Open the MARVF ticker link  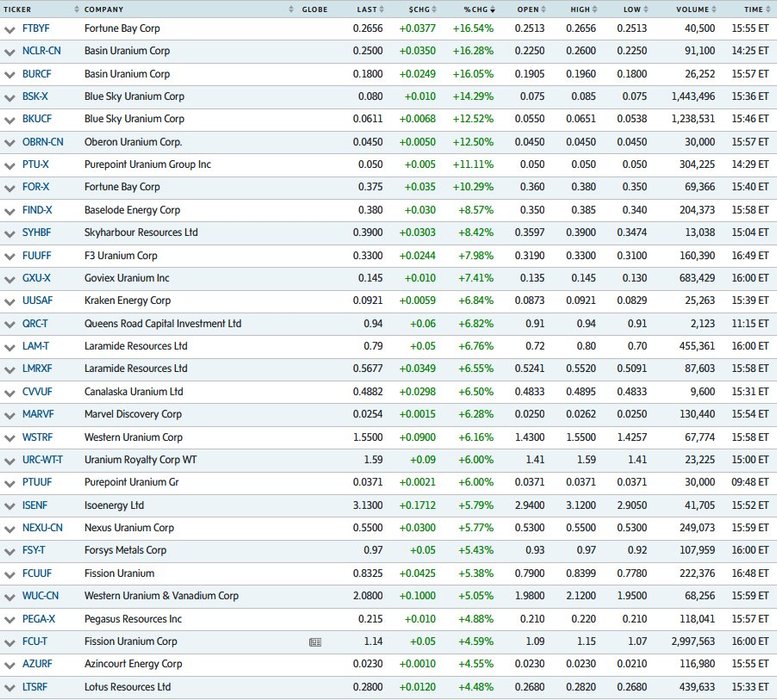pos(38,414)
